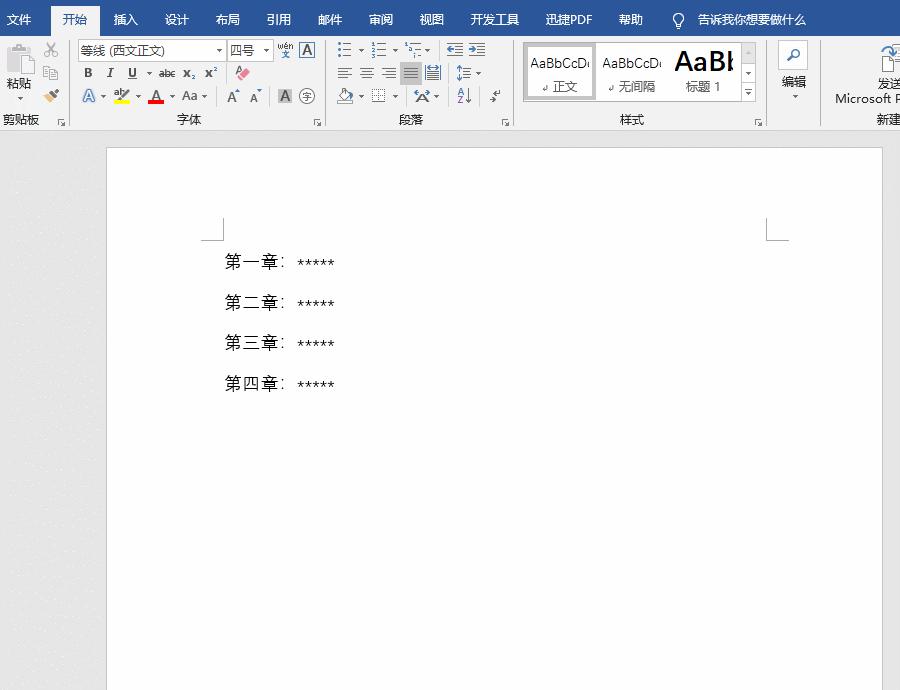Open the 审阅 ribbon tab
900x690 pixels.
coord(380,19)
